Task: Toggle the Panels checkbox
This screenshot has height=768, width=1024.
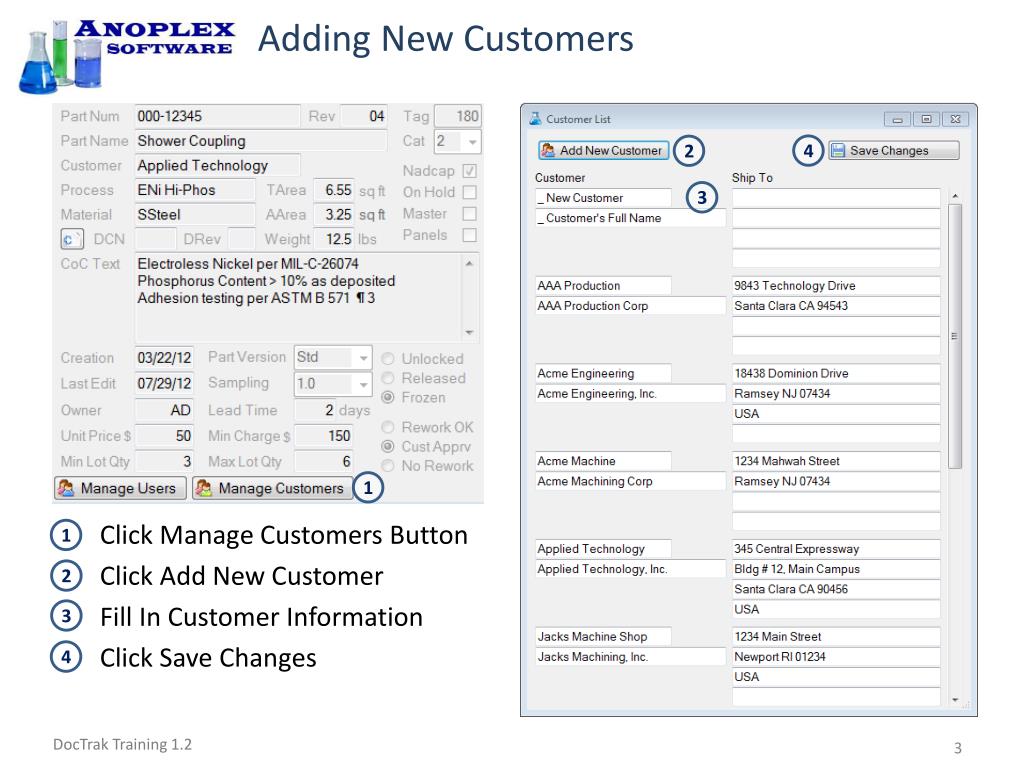Action: 470,235
